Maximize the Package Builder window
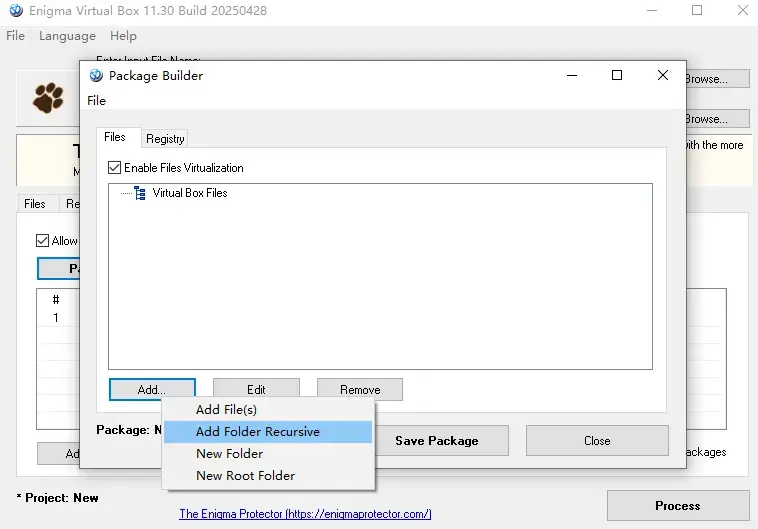The height and width of the screenshot is (529, 758). 617,75
